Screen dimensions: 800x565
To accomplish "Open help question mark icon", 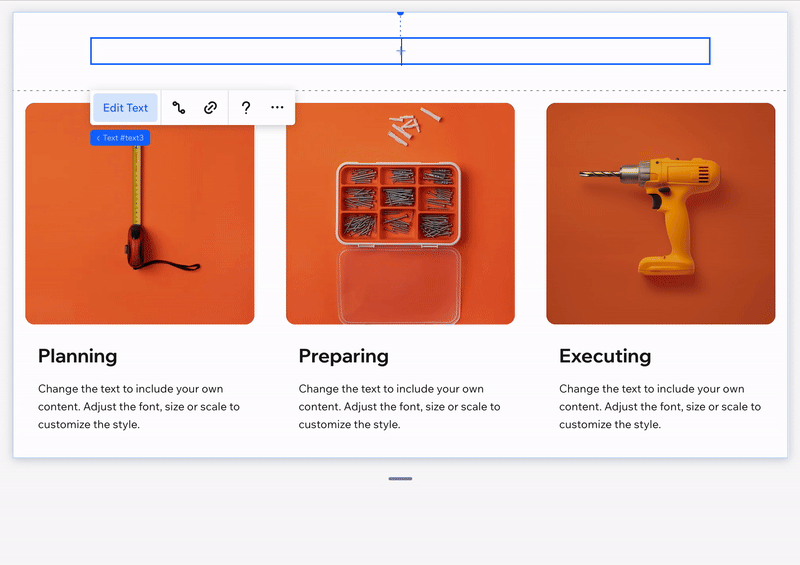I will coord(246,108).
